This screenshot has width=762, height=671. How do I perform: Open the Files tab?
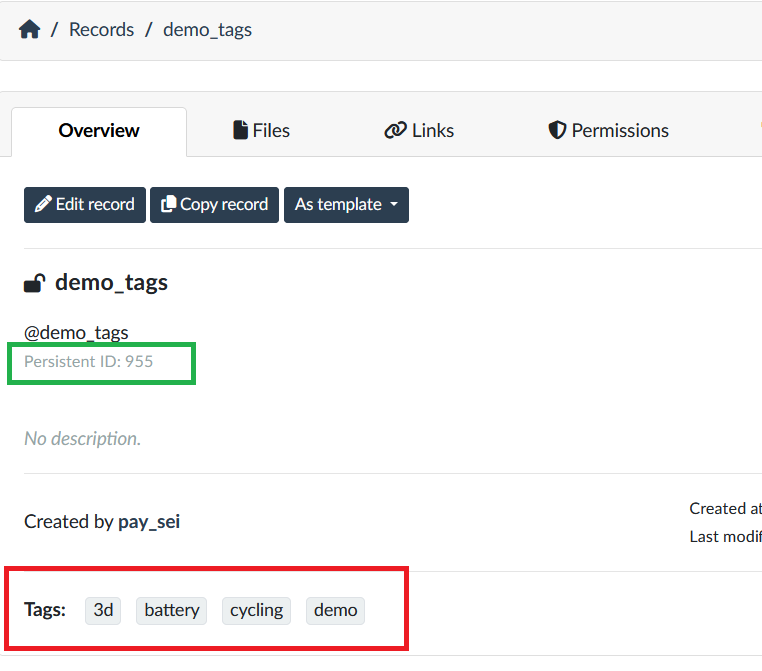click(x=261, y=131)
